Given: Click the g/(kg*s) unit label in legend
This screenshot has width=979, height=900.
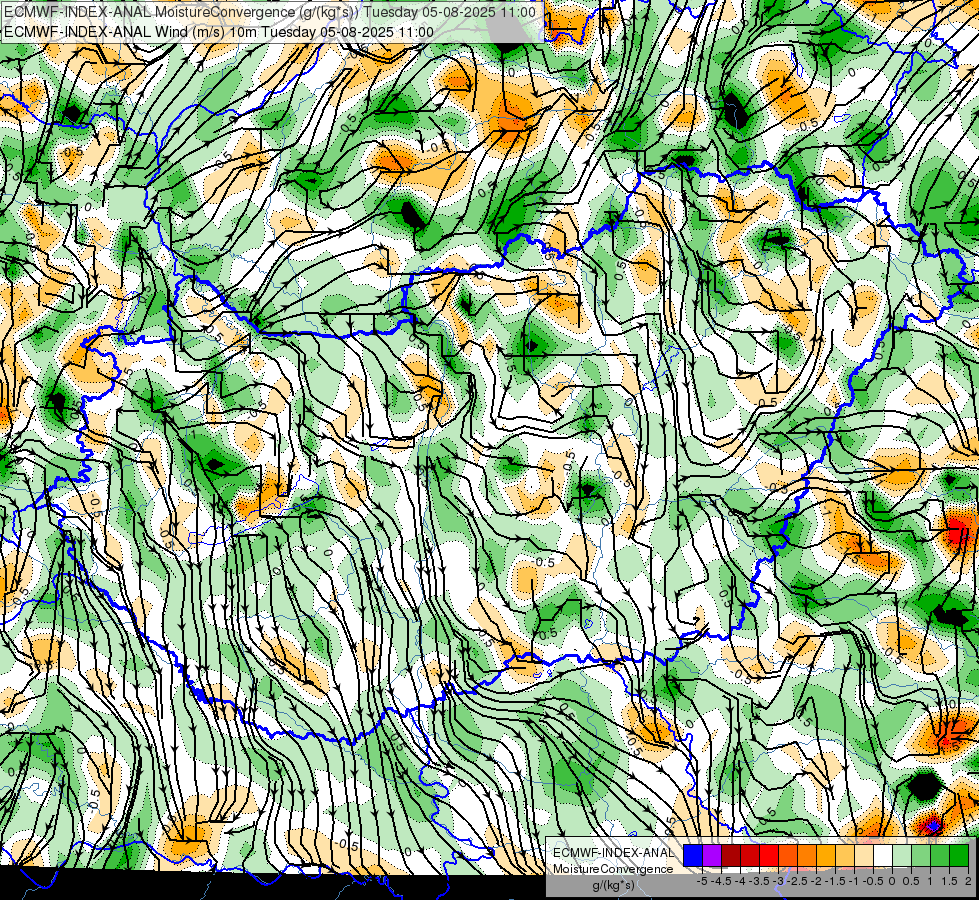Looking at the screenshot, I should (x=613, y=886).
